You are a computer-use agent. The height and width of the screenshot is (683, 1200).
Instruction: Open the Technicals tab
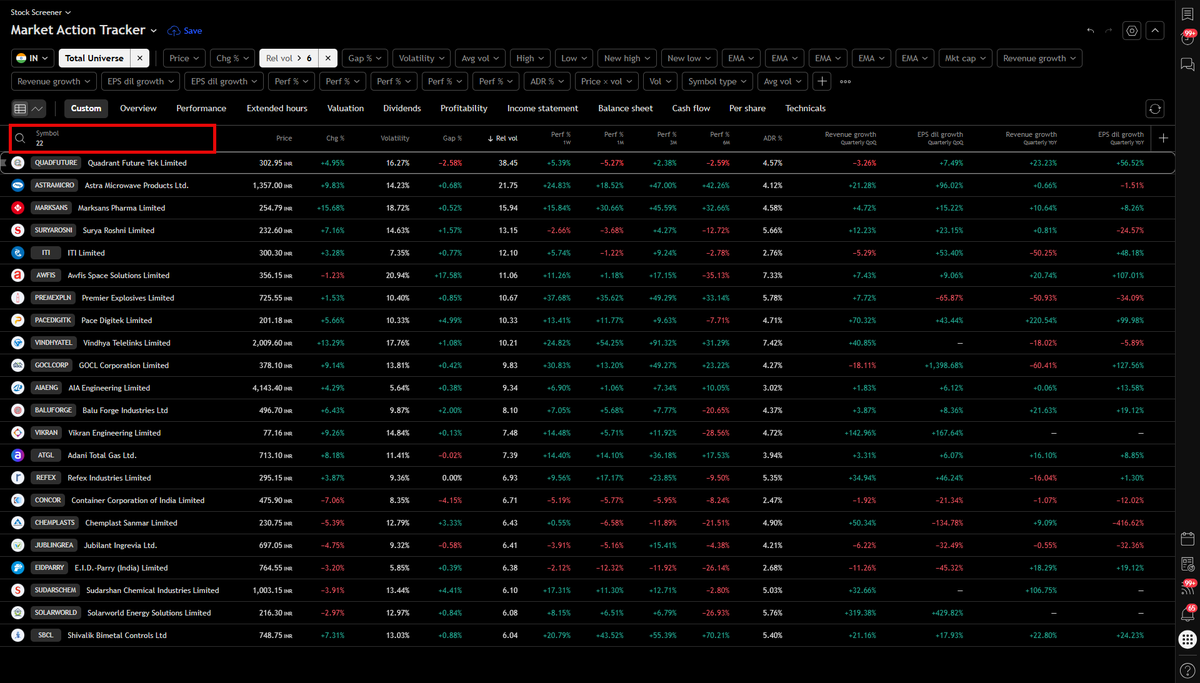(x=806, y=108)
